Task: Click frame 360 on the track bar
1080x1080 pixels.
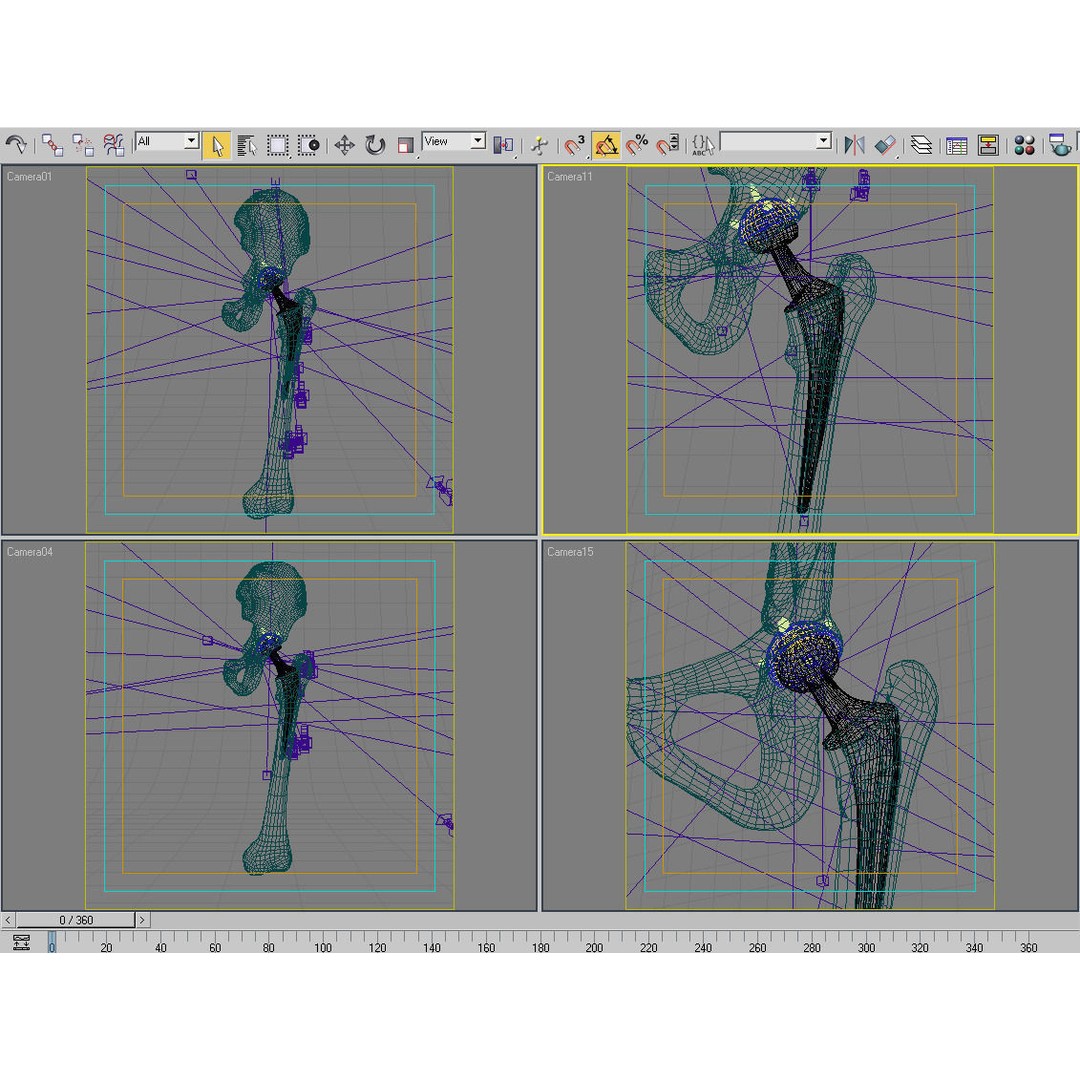Action: pyautogui.click(x=1029, y=948)
